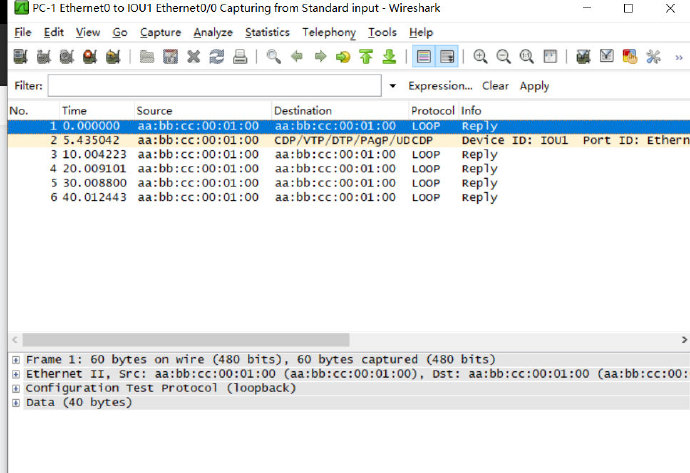Expand the Frame 1 details tree

(x=16, y=360)
